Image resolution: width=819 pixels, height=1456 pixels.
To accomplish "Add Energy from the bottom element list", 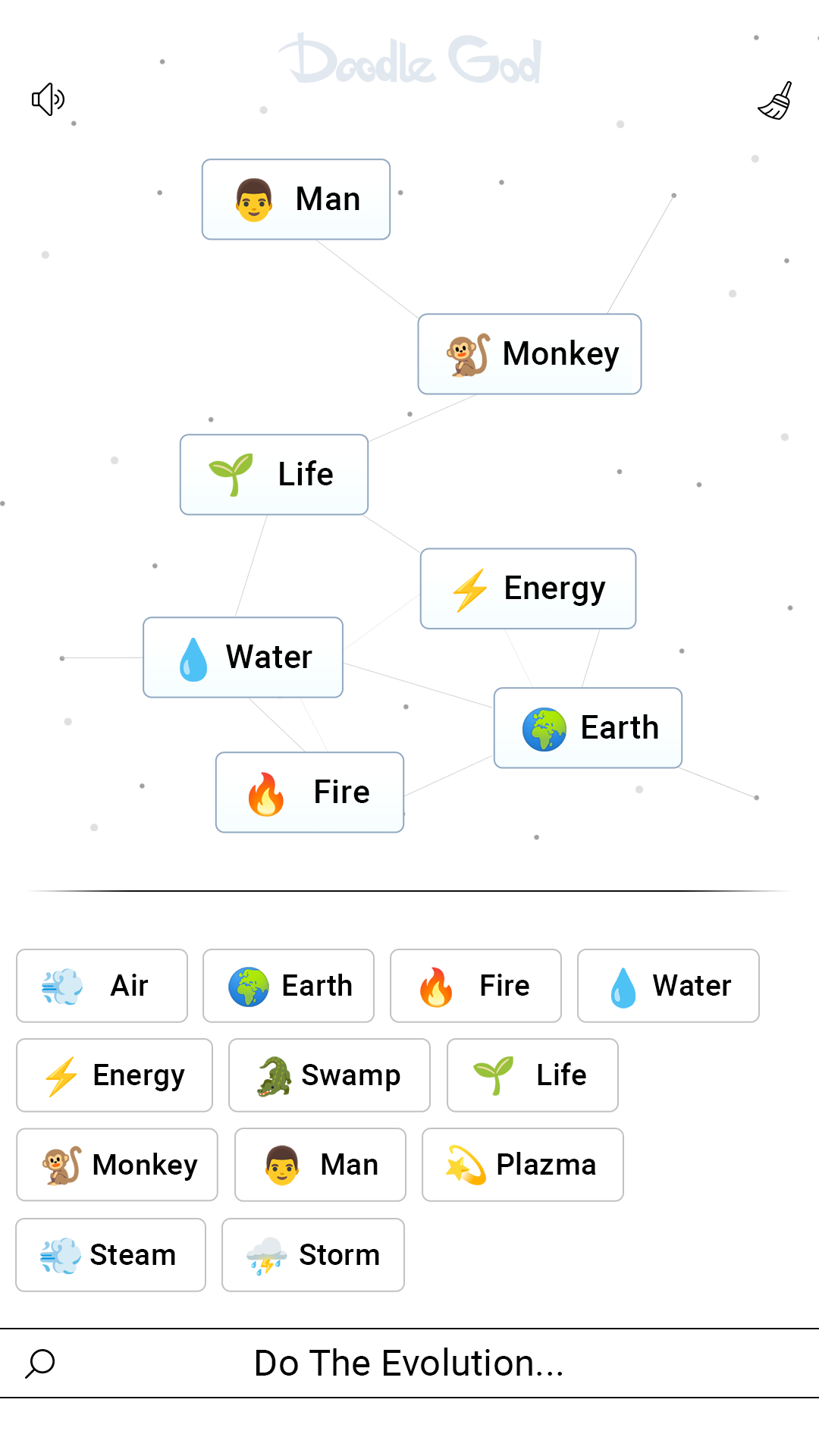I will (114, 1075).
